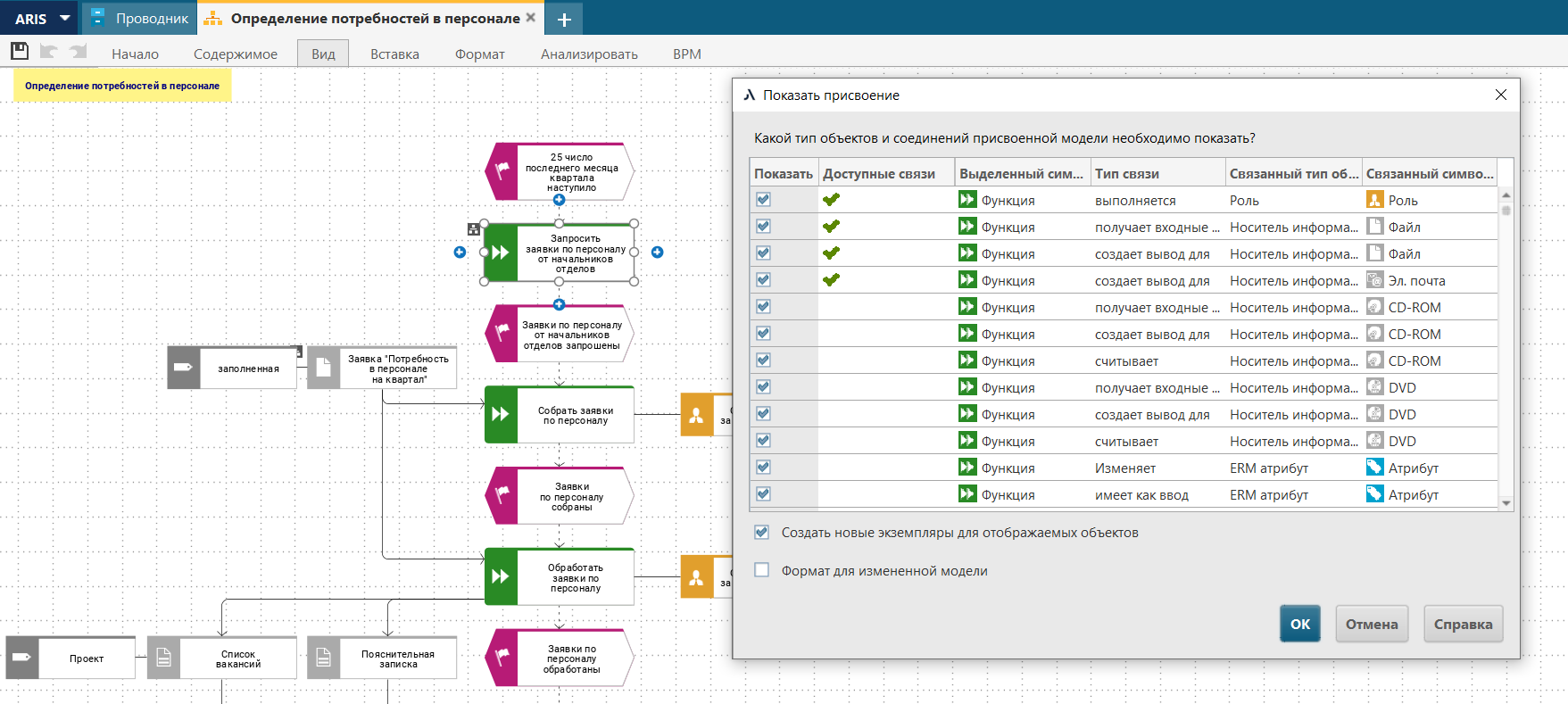Click the Redo arrow icon
The image size is (1568, 704).
point(78,52)
